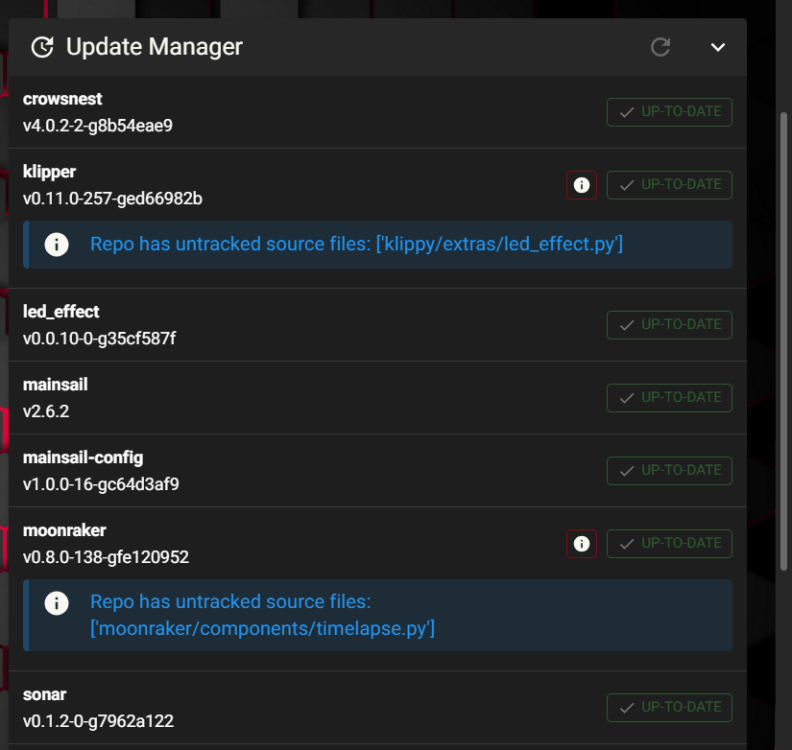Click klipper version v0.11.0-257-ged66982b text
This screenshot has width=792, height=750.
point(113,198)
